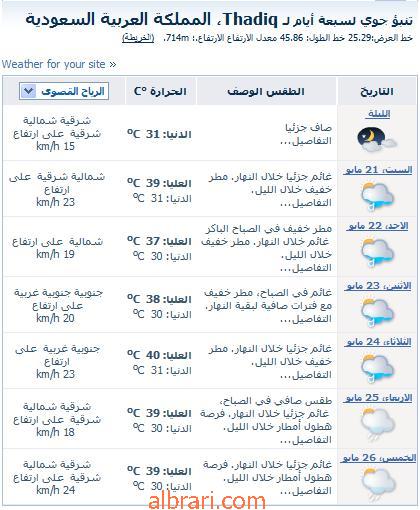
Task: Open the Monday 23 May date link
Action: 378,286
